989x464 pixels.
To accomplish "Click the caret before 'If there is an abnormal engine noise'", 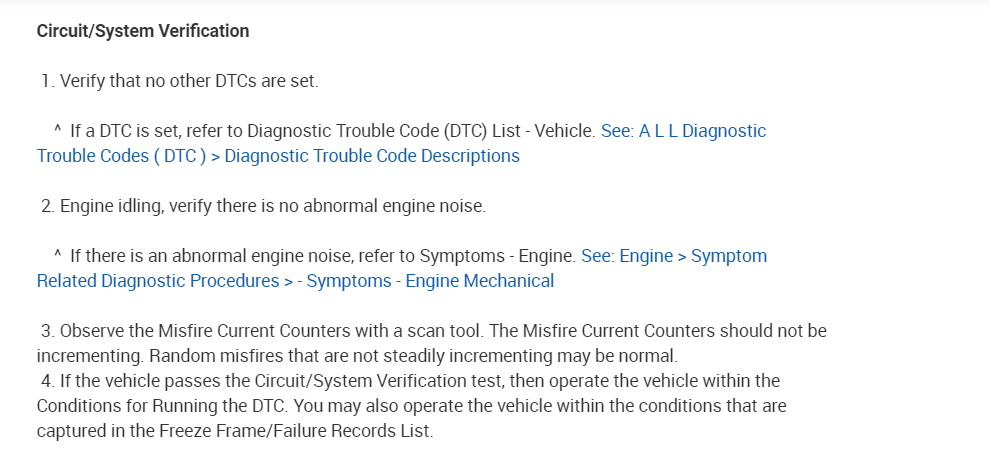I will point(57,255).
